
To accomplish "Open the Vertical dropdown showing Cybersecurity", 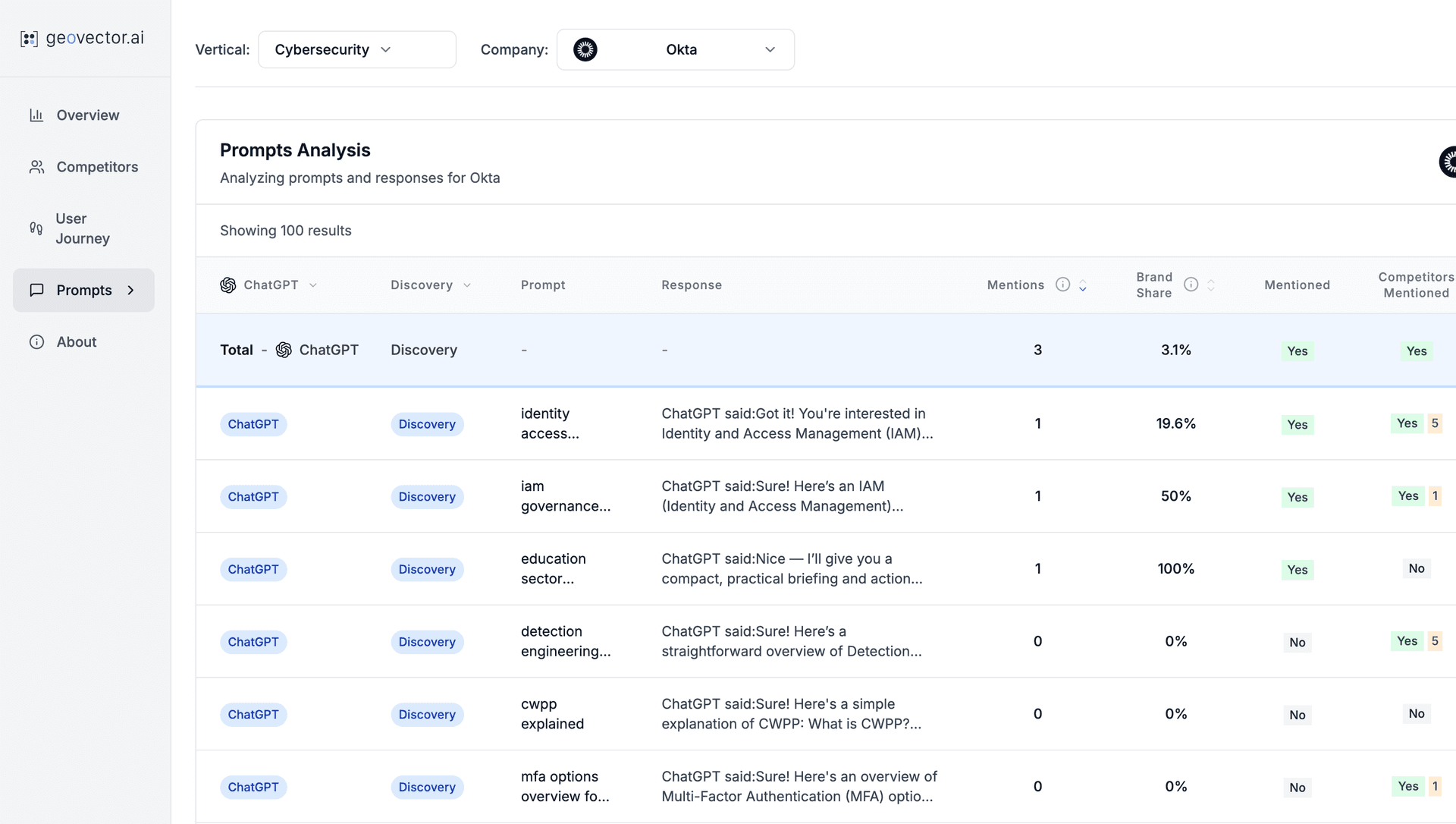I will [356, 49].
